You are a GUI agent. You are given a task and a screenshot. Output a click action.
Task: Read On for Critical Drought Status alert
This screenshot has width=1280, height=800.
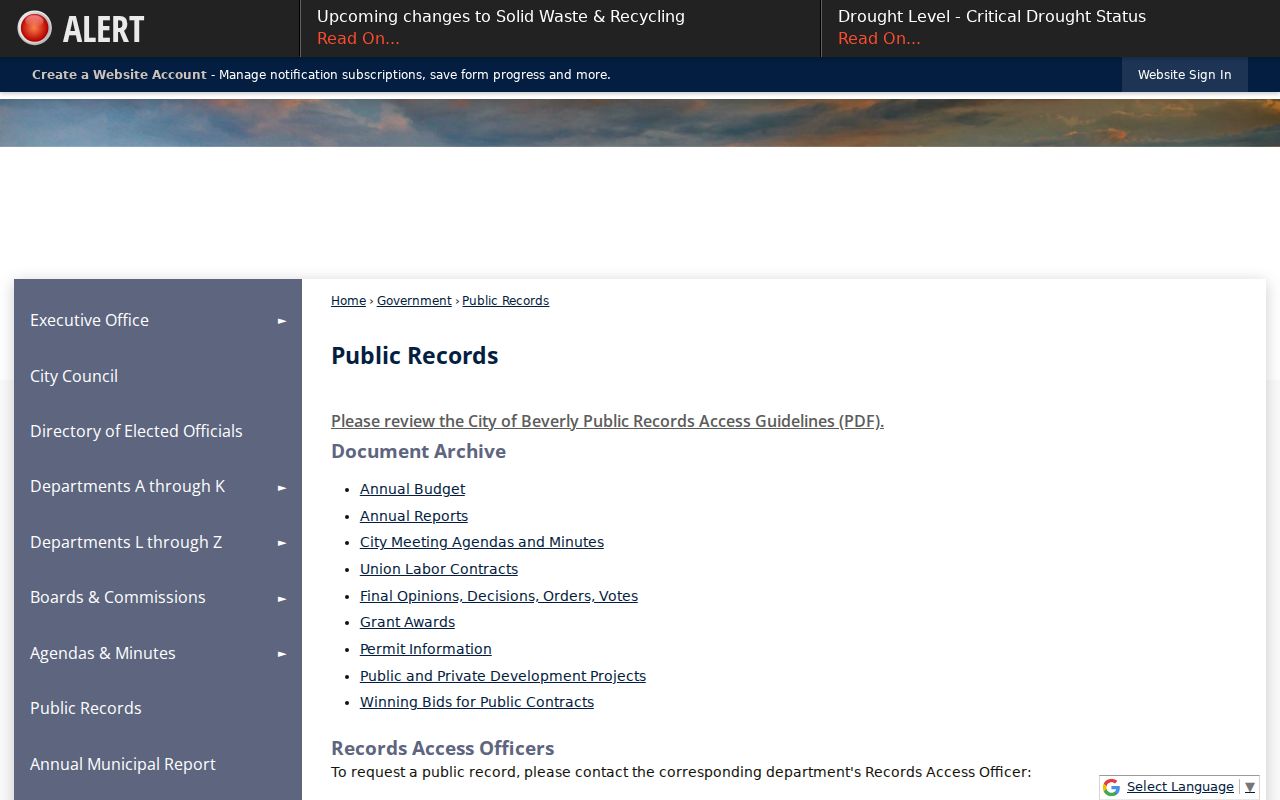879,39
